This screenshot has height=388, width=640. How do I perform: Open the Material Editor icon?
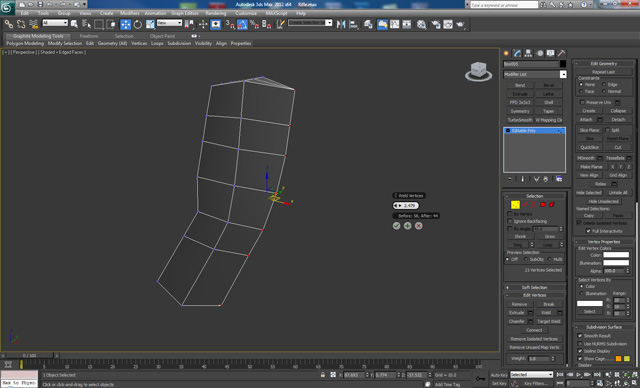click(x=421, y=24)
